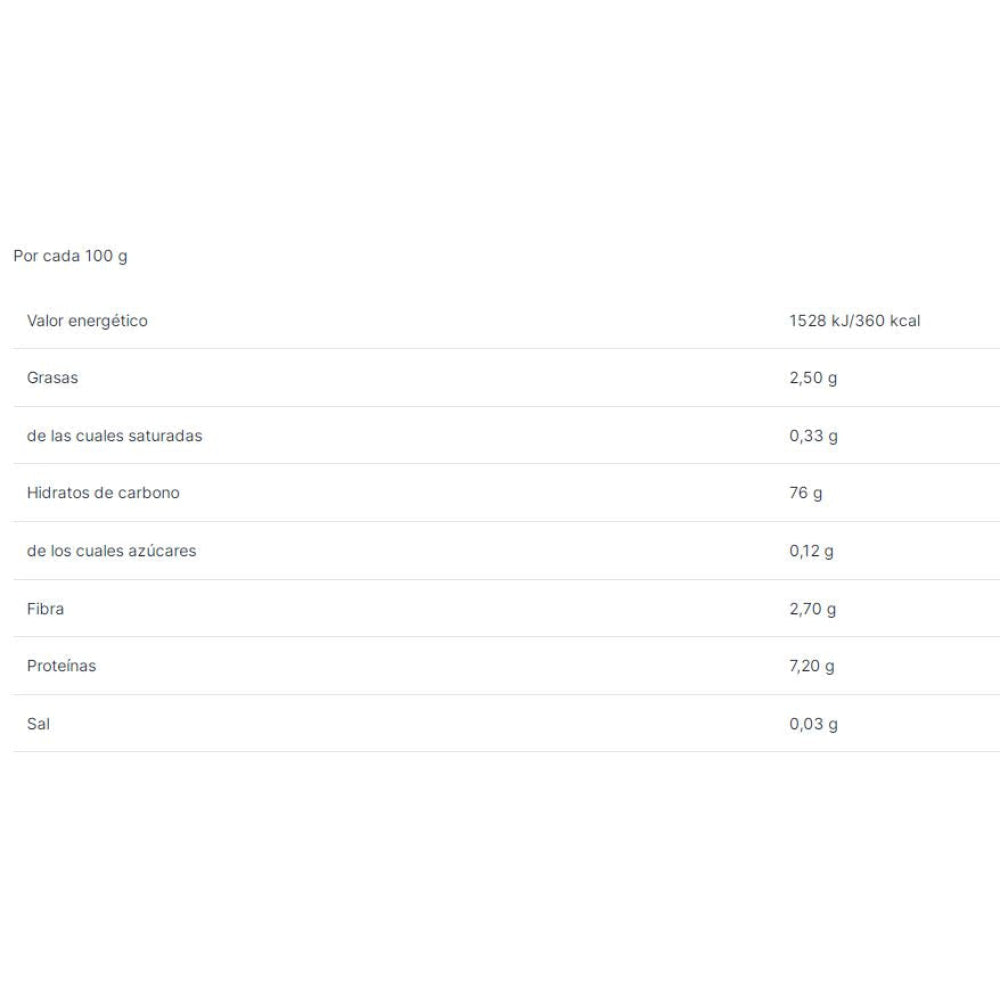Click the 1528 kJ/360 kcal energy value
1000x1000 pixels.
tap(854, 321)
